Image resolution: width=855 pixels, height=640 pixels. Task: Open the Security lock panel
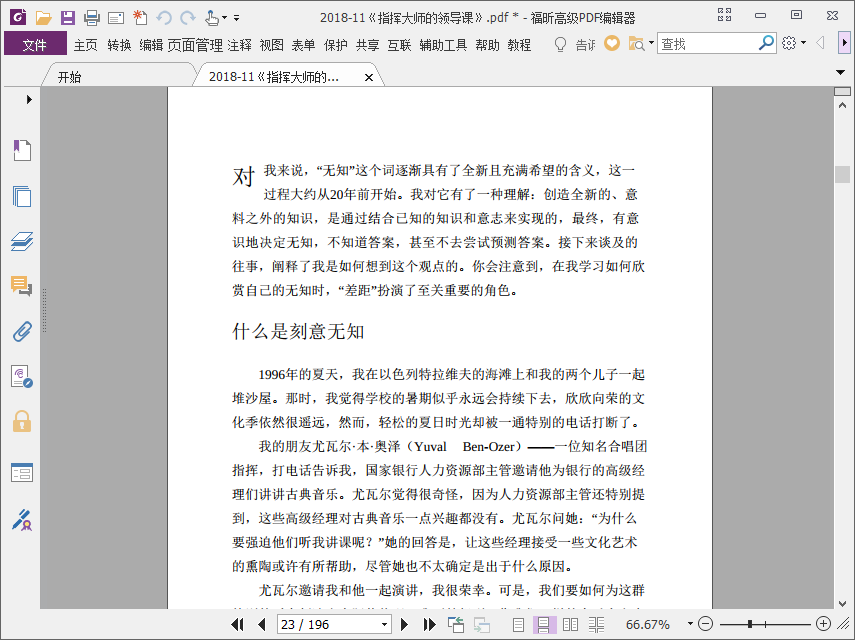tap(22, 421)
